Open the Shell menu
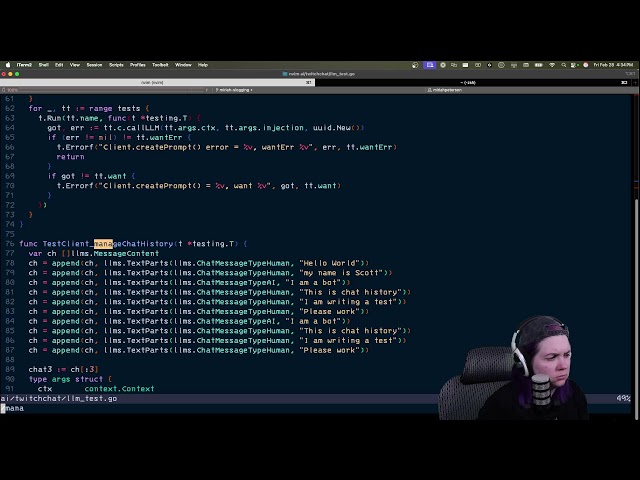Image resolution: width=640 pixels, height=480 pixels. (x=44, y=65)
